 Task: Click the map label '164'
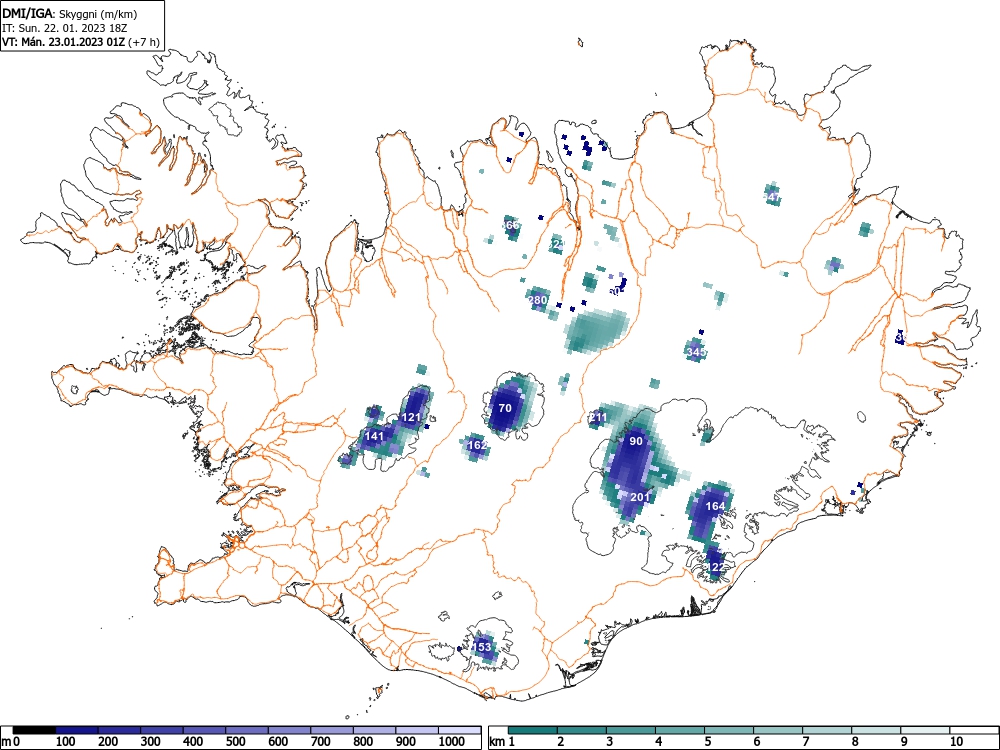[716, 506]
